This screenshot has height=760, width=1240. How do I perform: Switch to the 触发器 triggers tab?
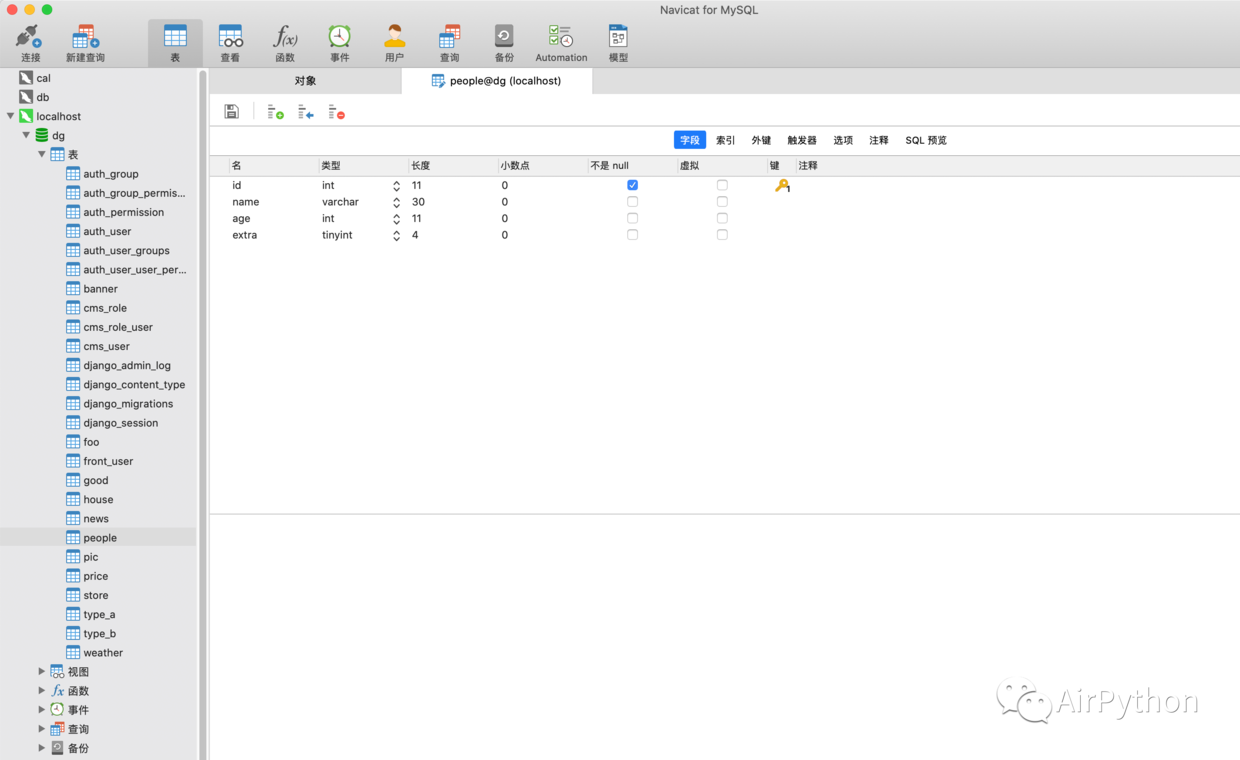pyautogui.click(x=802, y=140)
